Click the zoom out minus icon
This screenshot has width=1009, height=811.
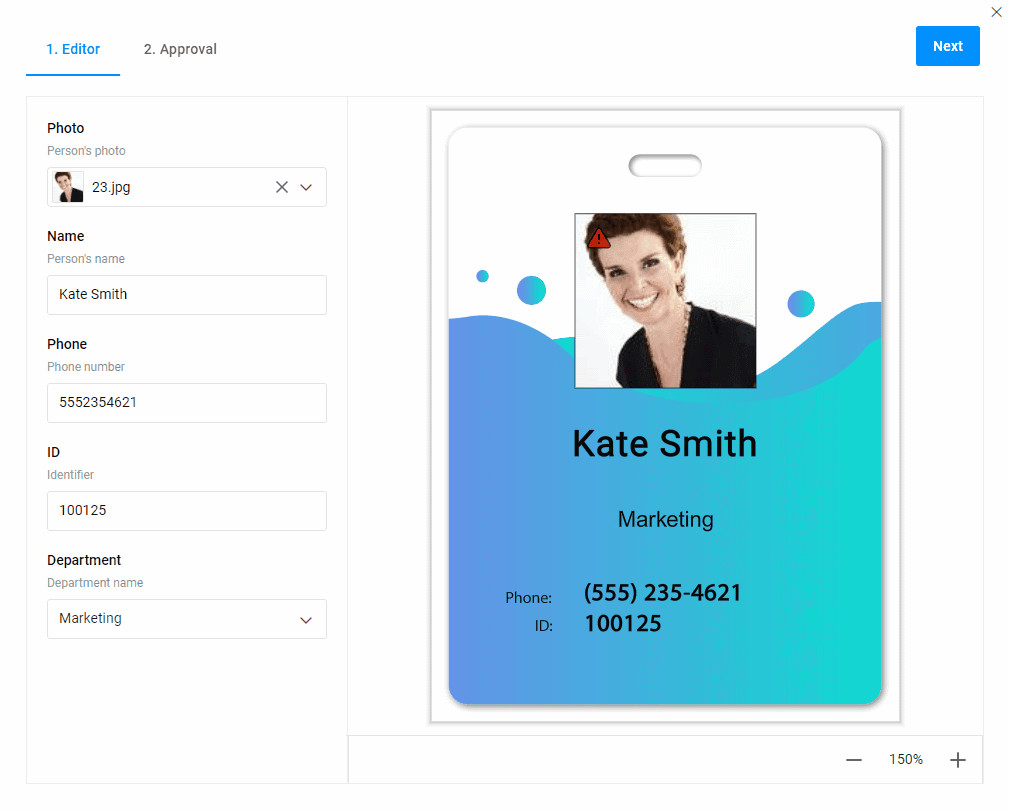(853, 760)
